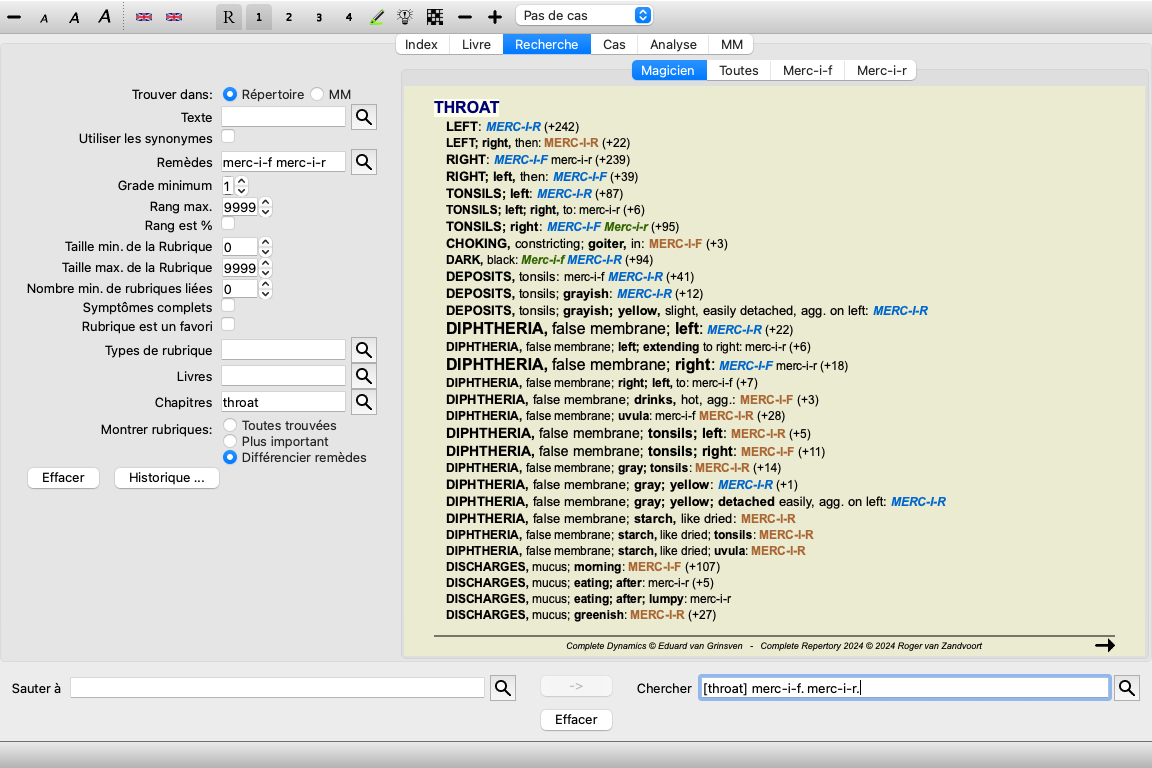The image size is (1152, 768).
Task: Click the grid pattern toolbar icon
Action: click(435, 16)
